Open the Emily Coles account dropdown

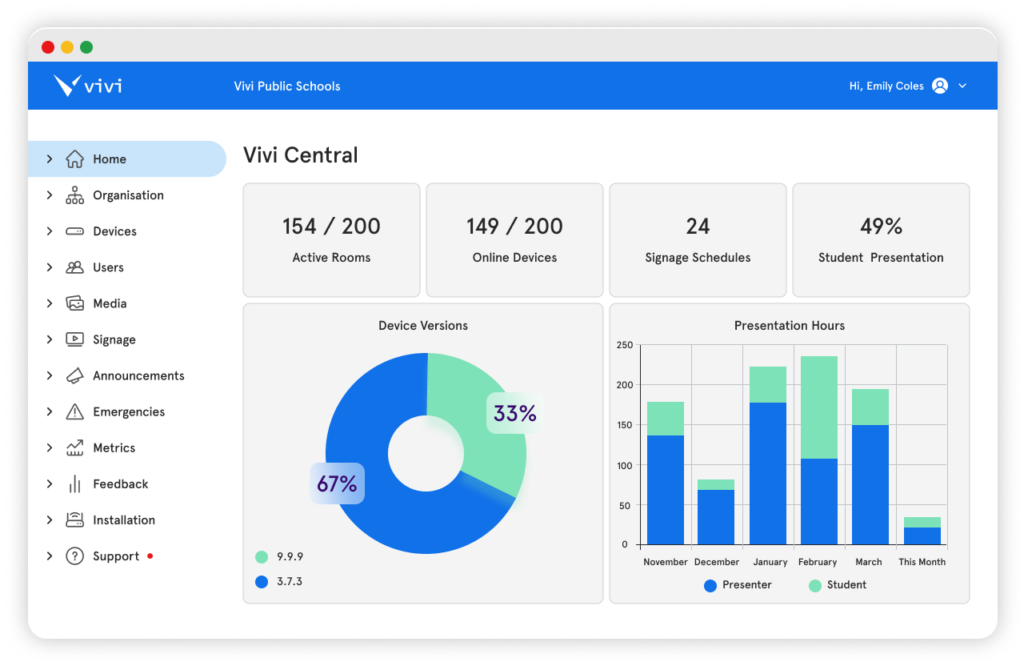click(x=907, y=86)
